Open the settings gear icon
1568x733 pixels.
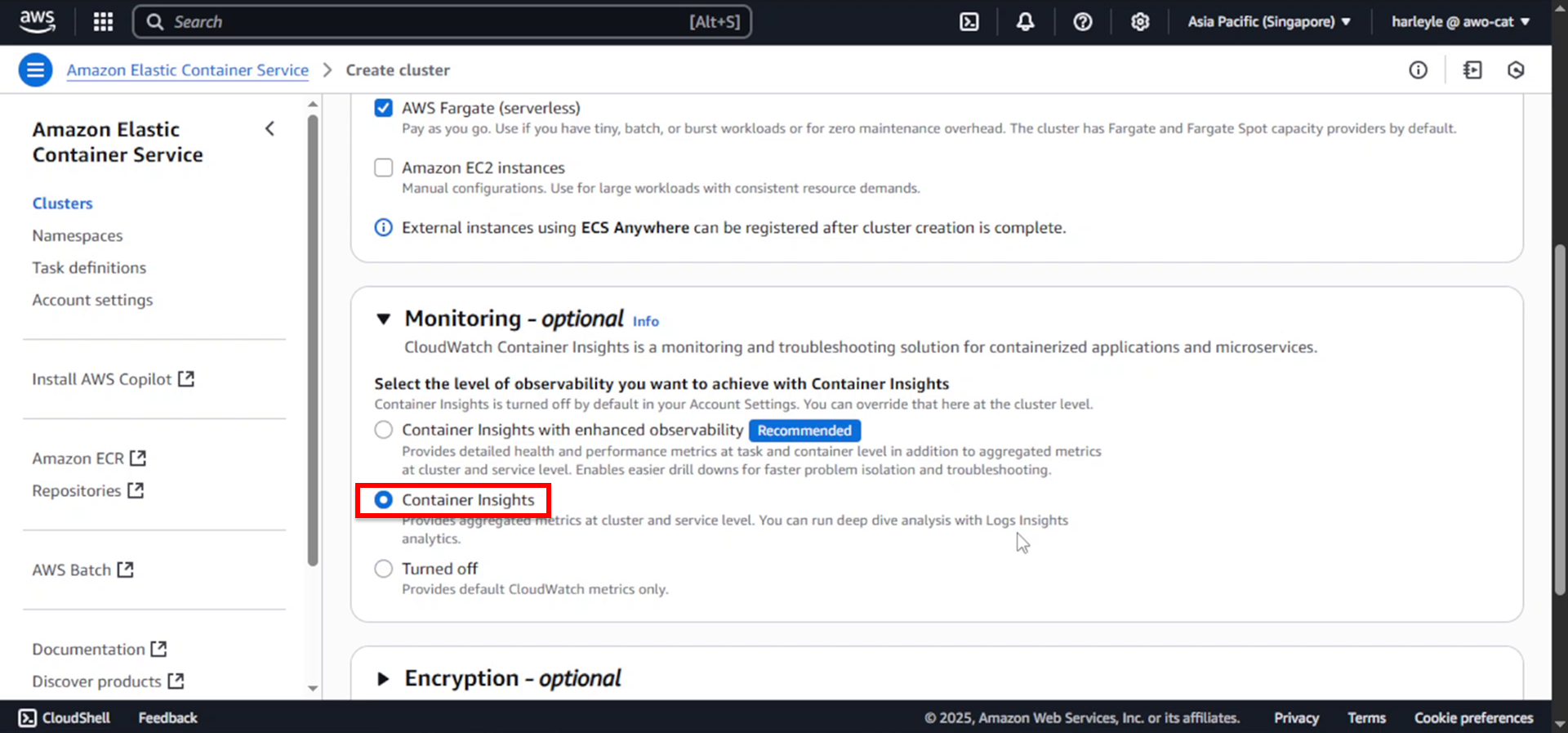point(1139,22)
